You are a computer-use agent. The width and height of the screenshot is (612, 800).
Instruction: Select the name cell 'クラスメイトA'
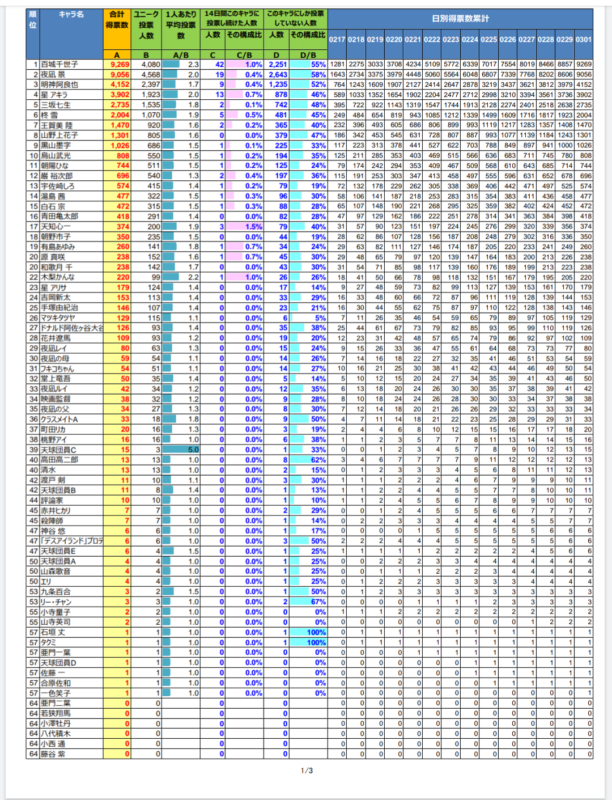coord(71,419)
